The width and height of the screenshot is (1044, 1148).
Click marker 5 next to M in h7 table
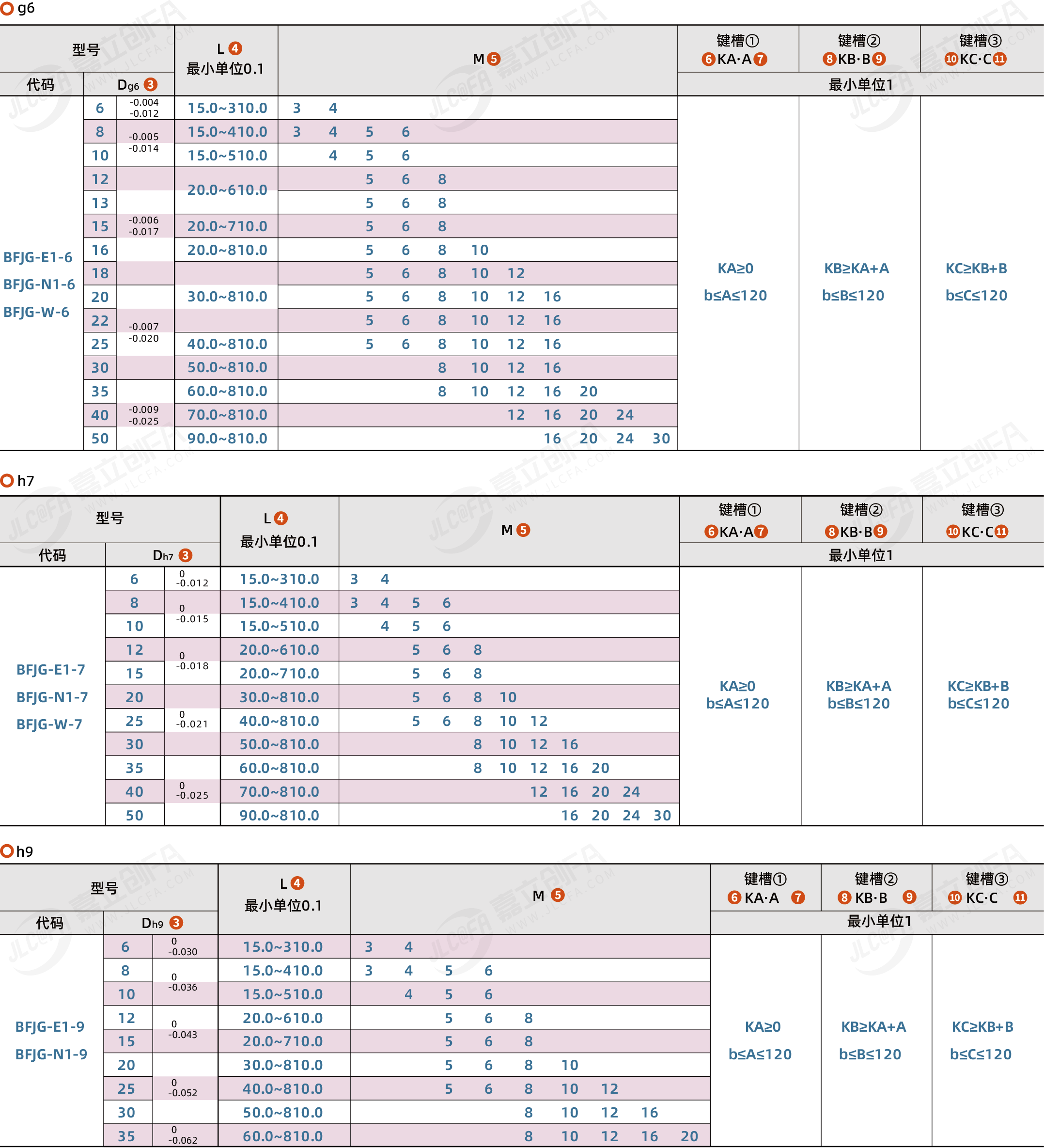523,530
